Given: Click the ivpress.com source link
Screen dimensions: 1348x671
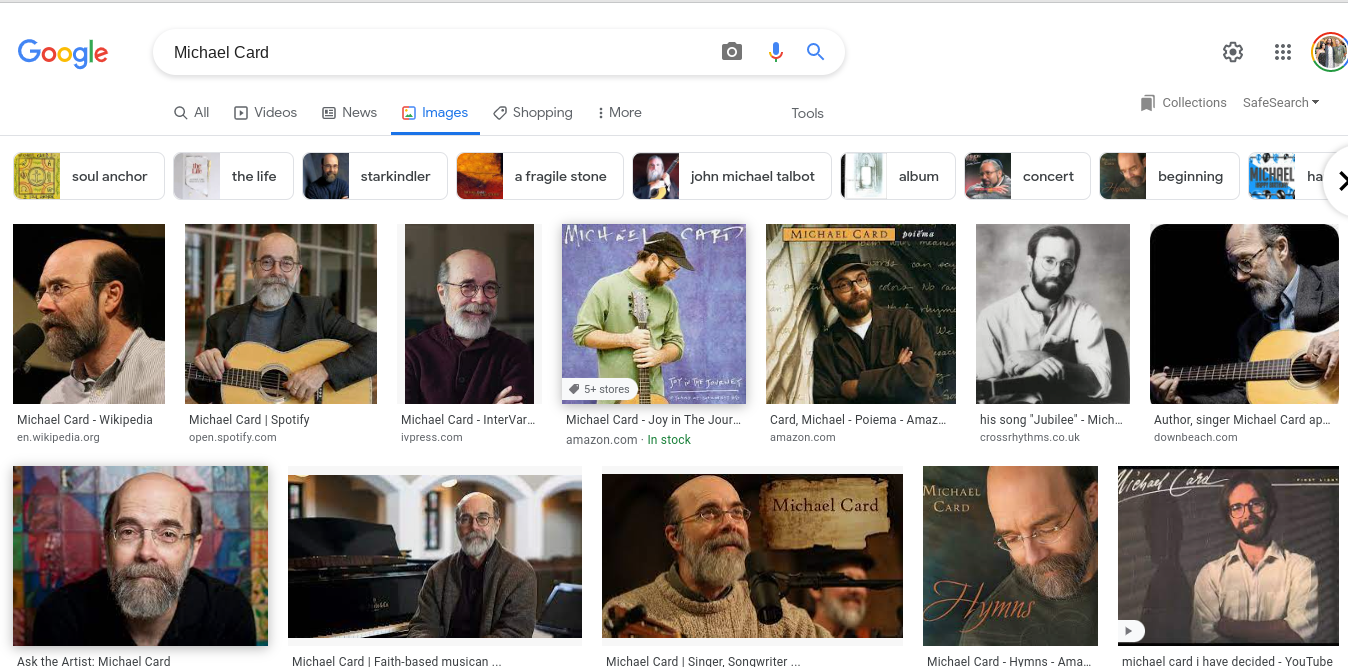Looking at the screenshot, I should [432, 438].
